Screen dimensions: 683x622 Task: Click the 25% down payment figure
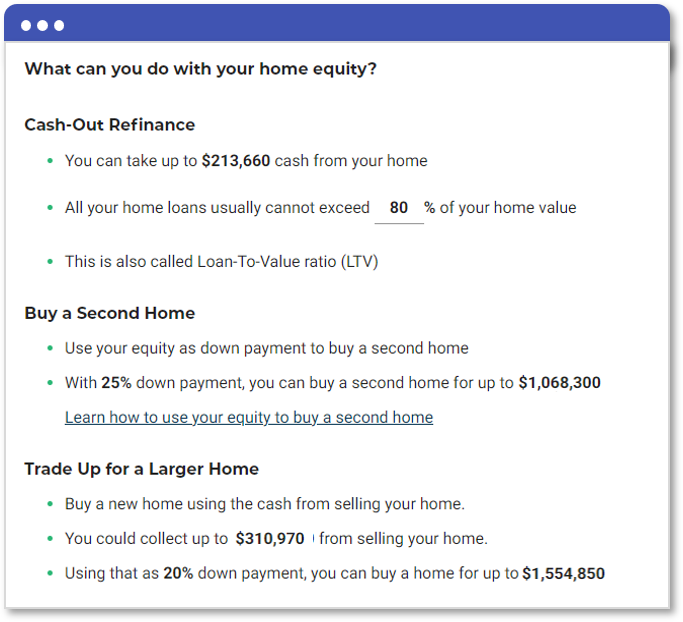(116, 383)
